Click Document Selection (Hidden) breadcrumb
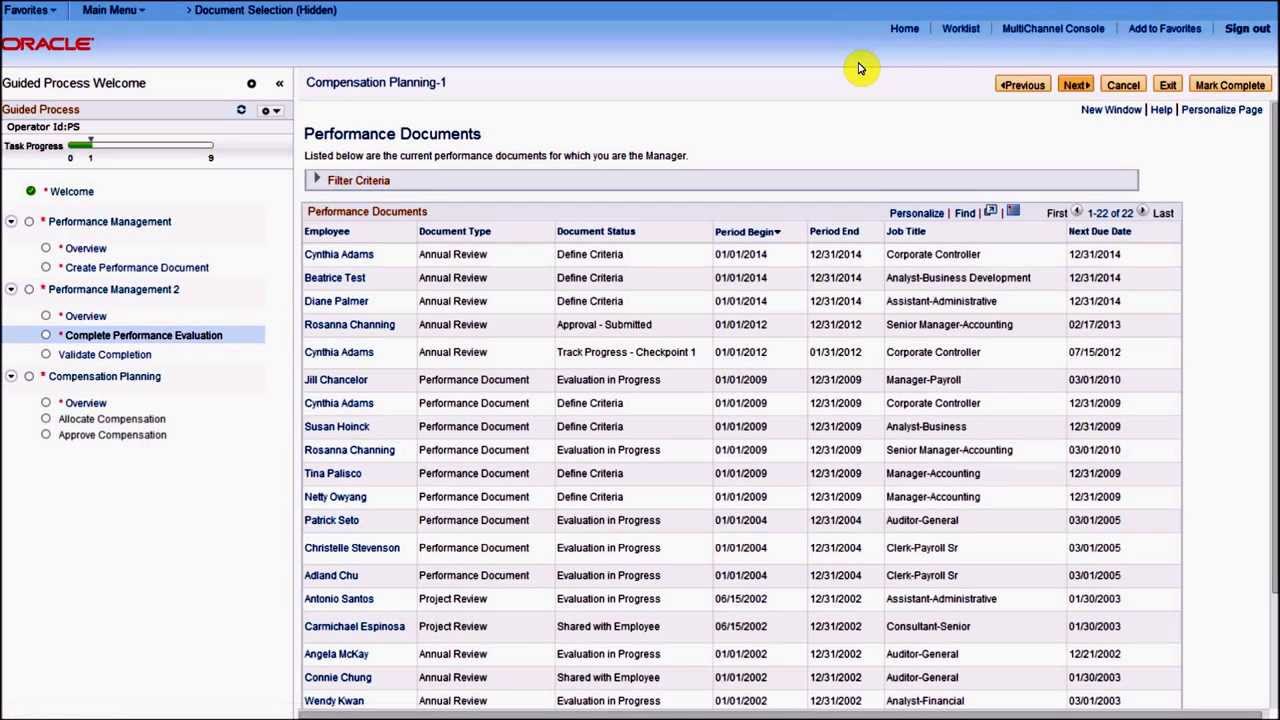Screen dimensions: 1280x720 [265, 10]
